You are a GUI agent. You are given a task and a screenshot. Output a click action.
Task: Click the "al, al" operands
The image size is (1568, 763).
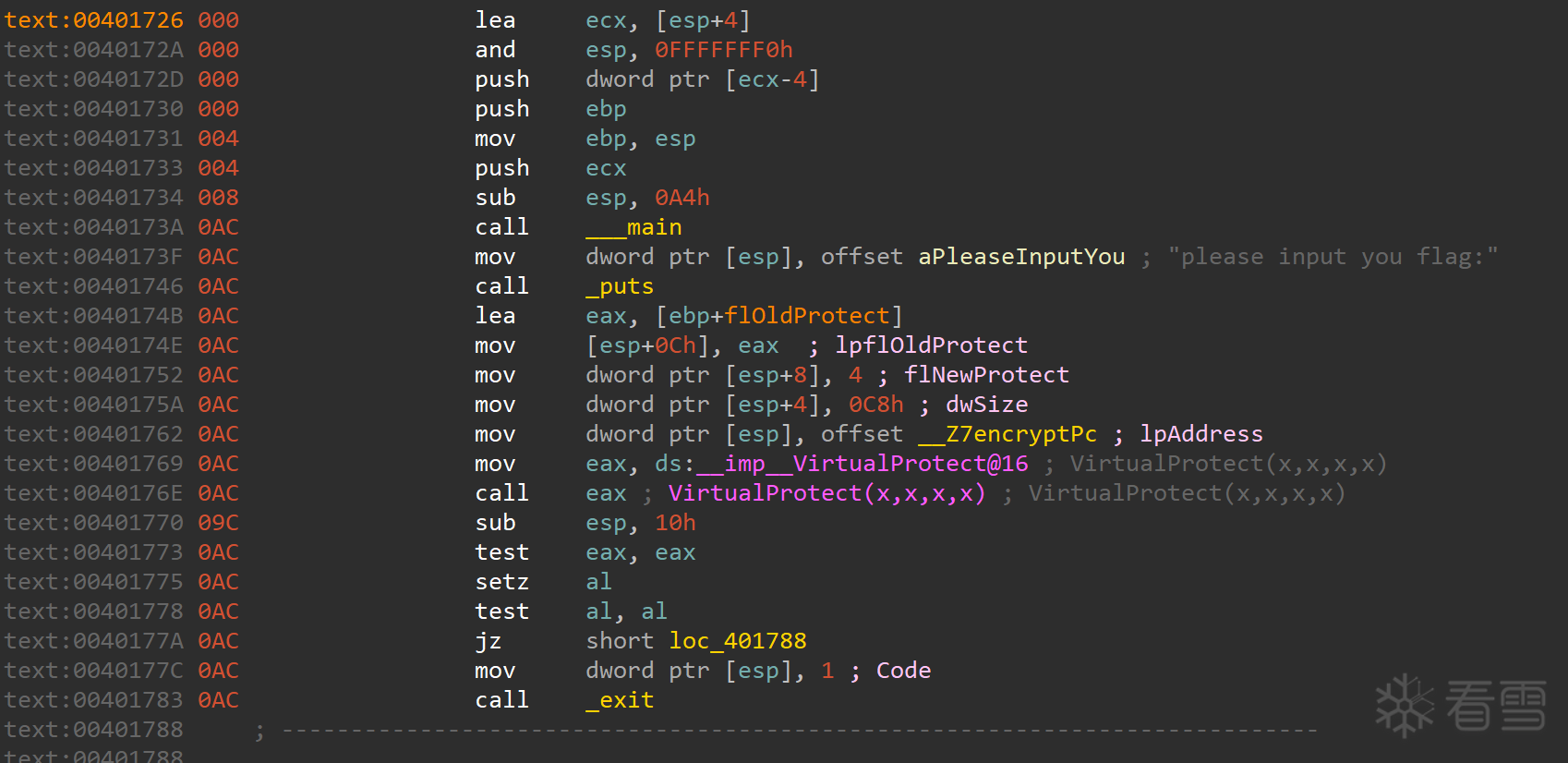(627, 612)
